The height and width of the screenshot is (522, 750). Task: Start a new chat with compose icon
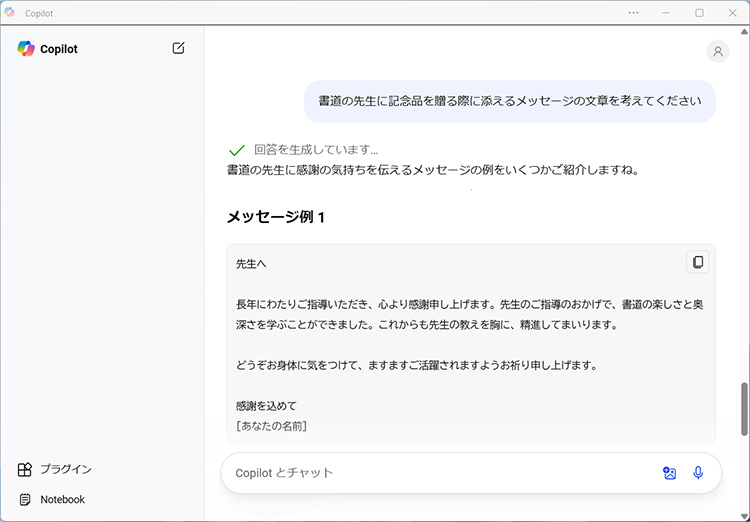pos(178,48)
